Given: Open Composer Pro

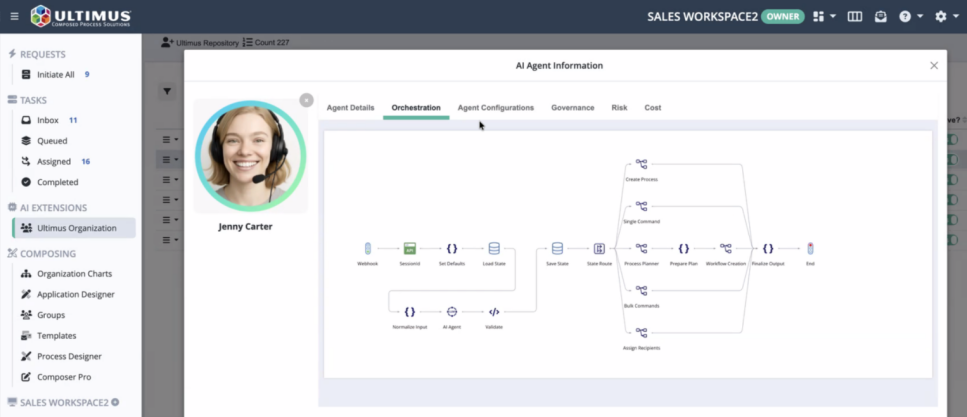Looking at the screenshot, I should [64, 377].
